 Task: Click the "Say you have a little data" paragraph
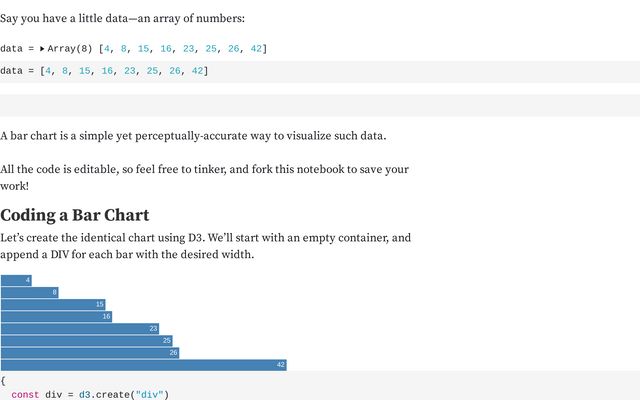pos(122,18)
